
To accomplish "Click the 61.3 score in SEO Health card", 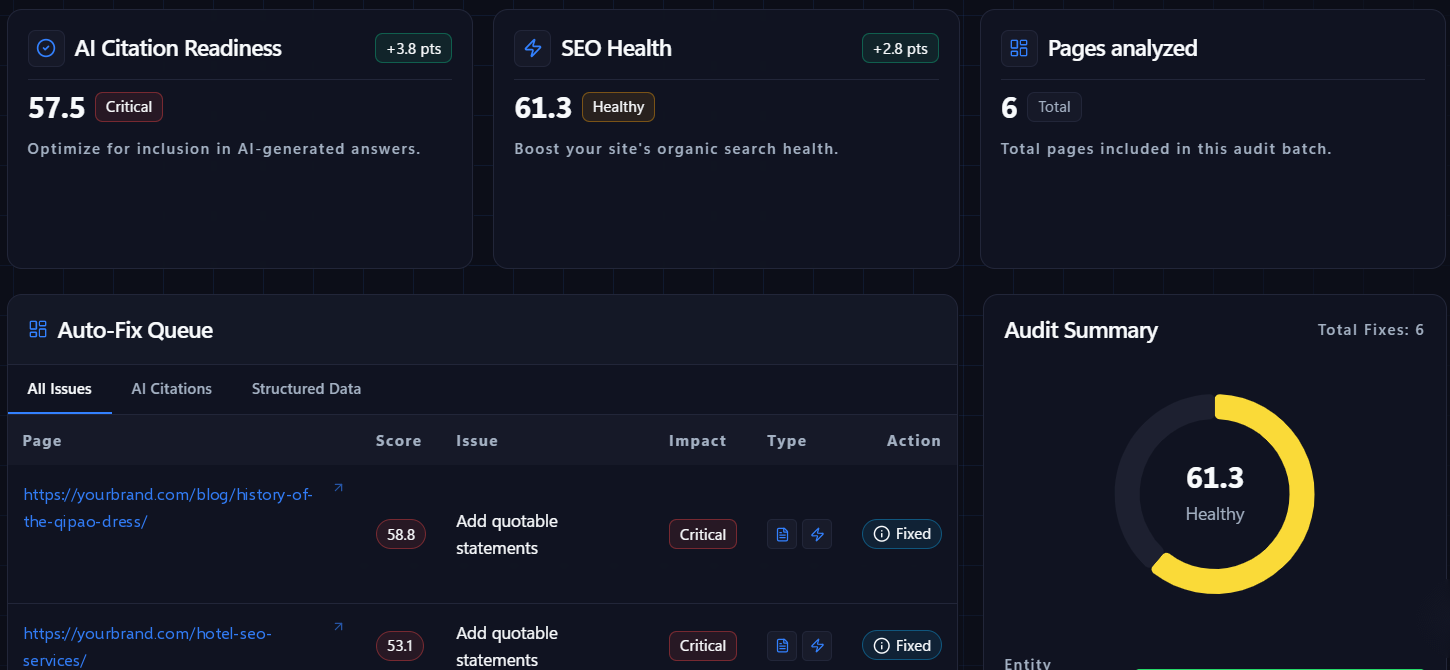I will [x=543, y=108].
